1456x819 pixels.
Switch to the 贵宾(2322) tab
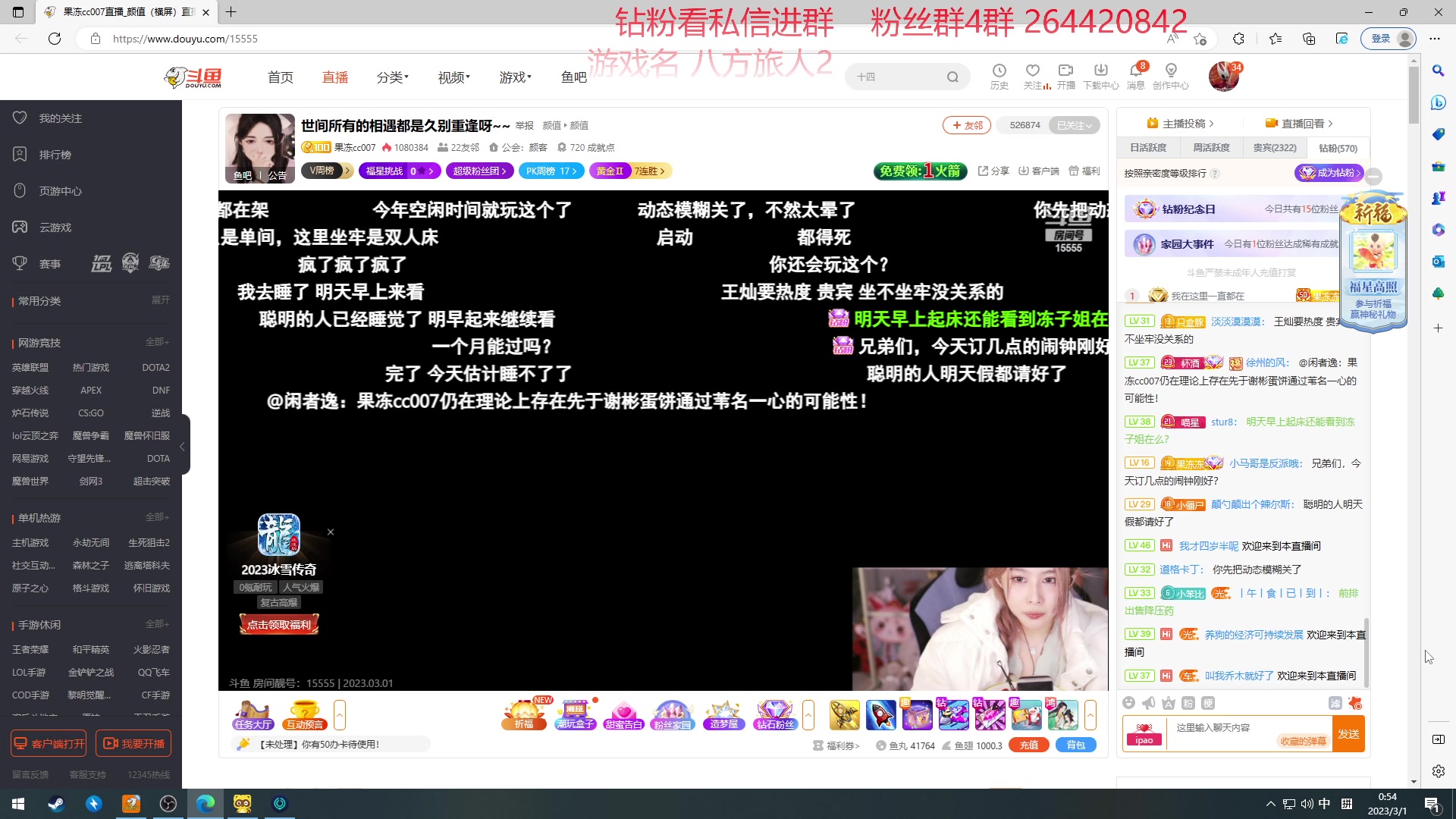point(1275,147)
